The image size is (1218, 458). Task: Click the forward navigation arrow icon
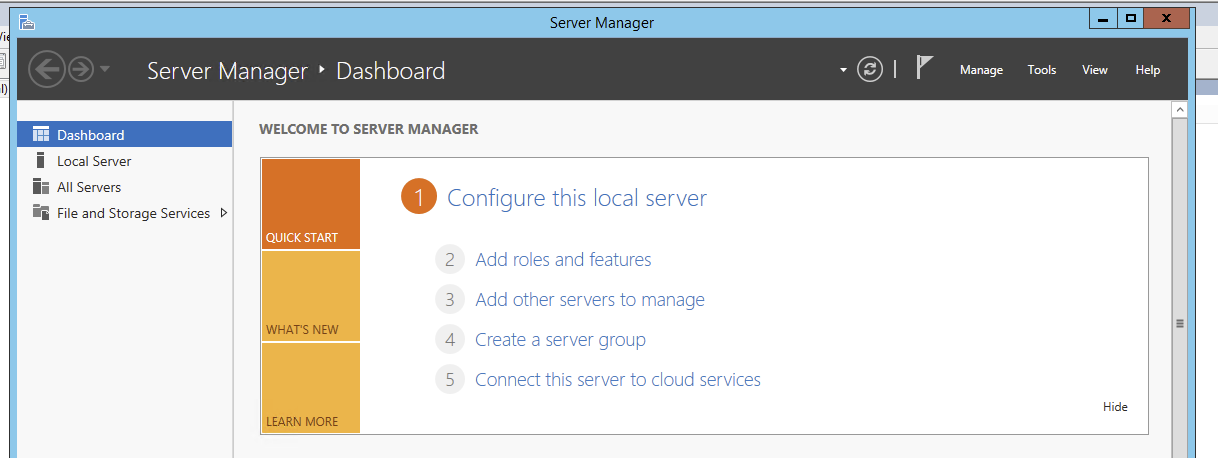[x=81, y=69]
